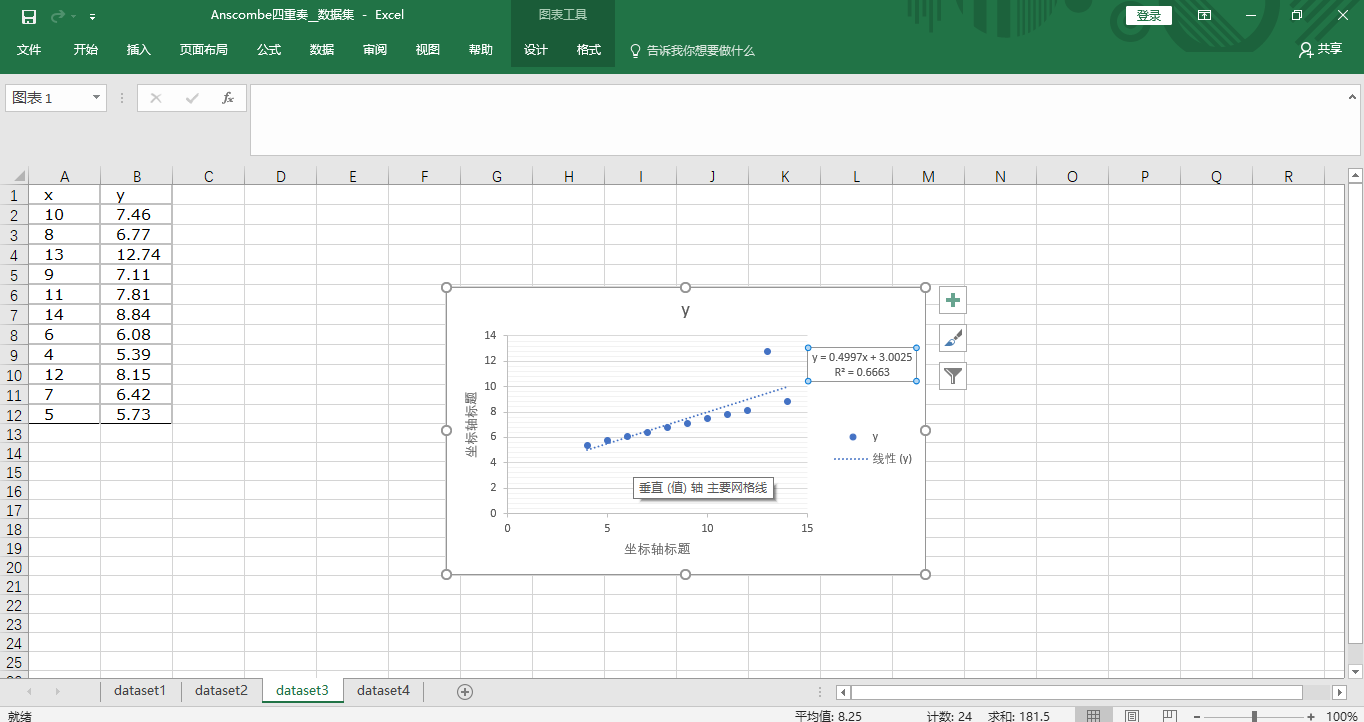Image resolution: width=1364 pixels, height=722 pixels.
Task: Add a new sheet with plus icon
Action: (464, 691)
